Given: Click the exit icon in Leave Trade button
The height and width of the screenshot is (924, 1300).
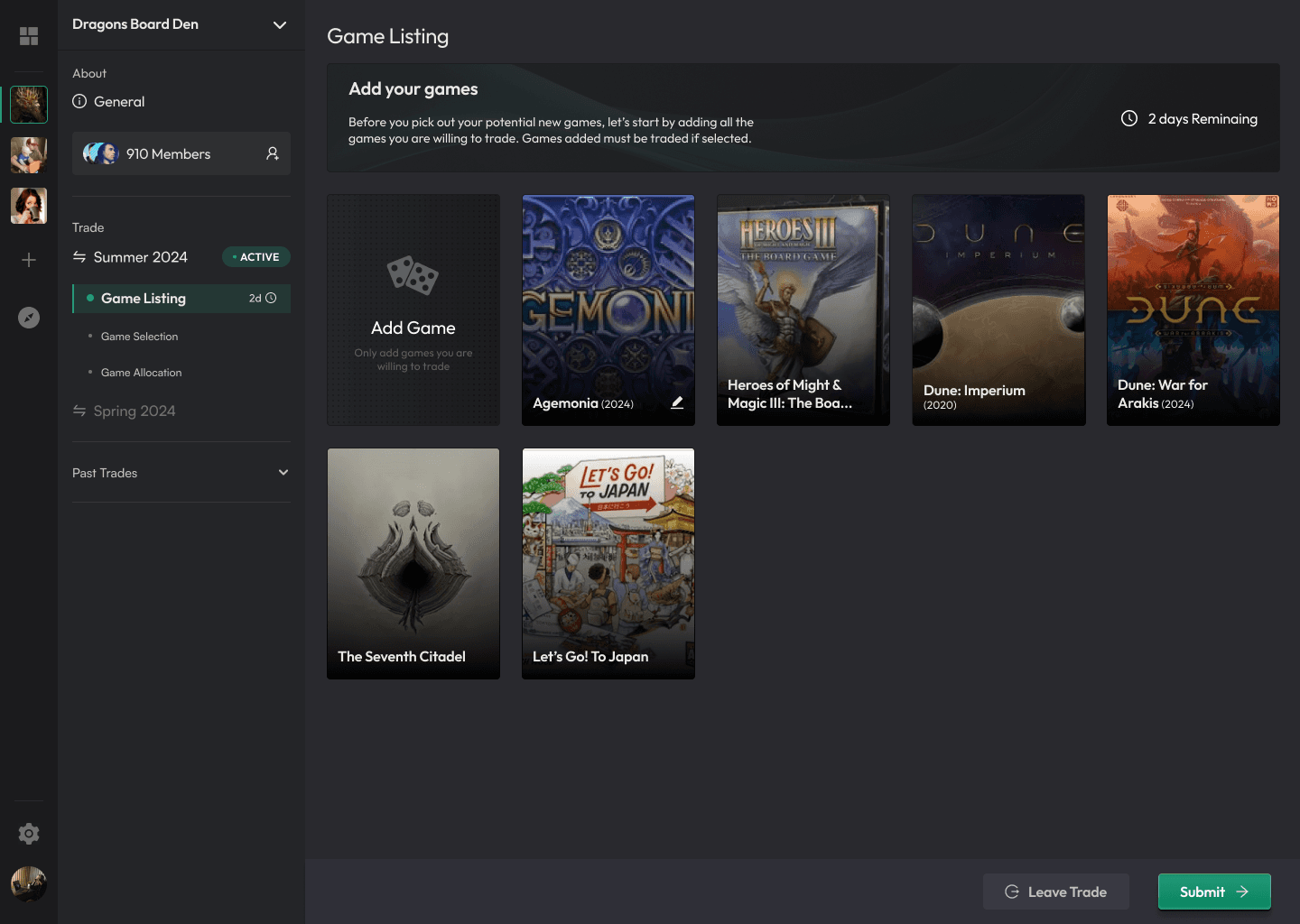Looking at the screenshot, I should pos(1012,892).
